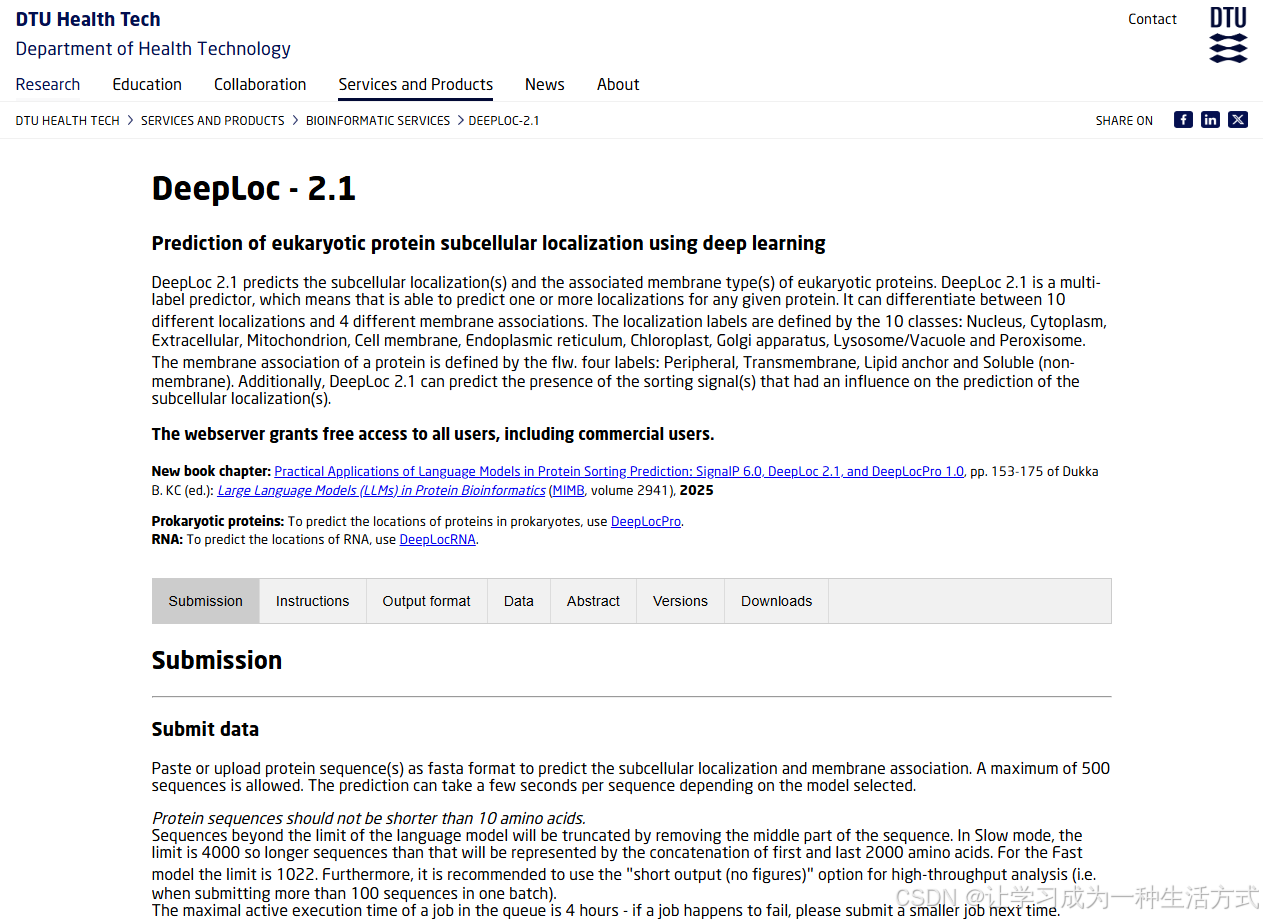Screen dimensions: 1263x919
Task: Open the Versions tab
Action: click(x=680, y=601)
